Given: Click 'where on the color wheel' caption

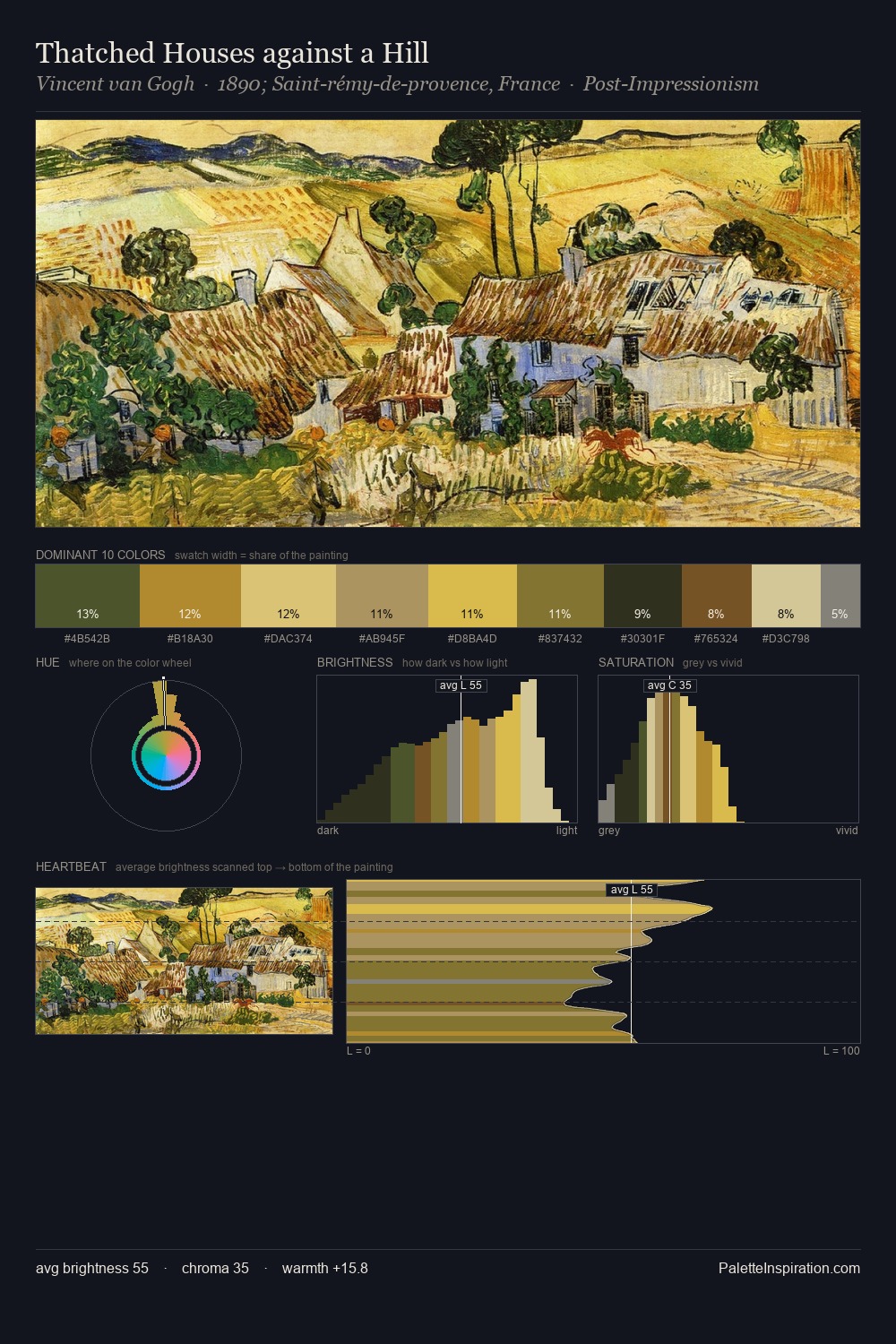Looking at the screenshot, I should click(130, 663).
